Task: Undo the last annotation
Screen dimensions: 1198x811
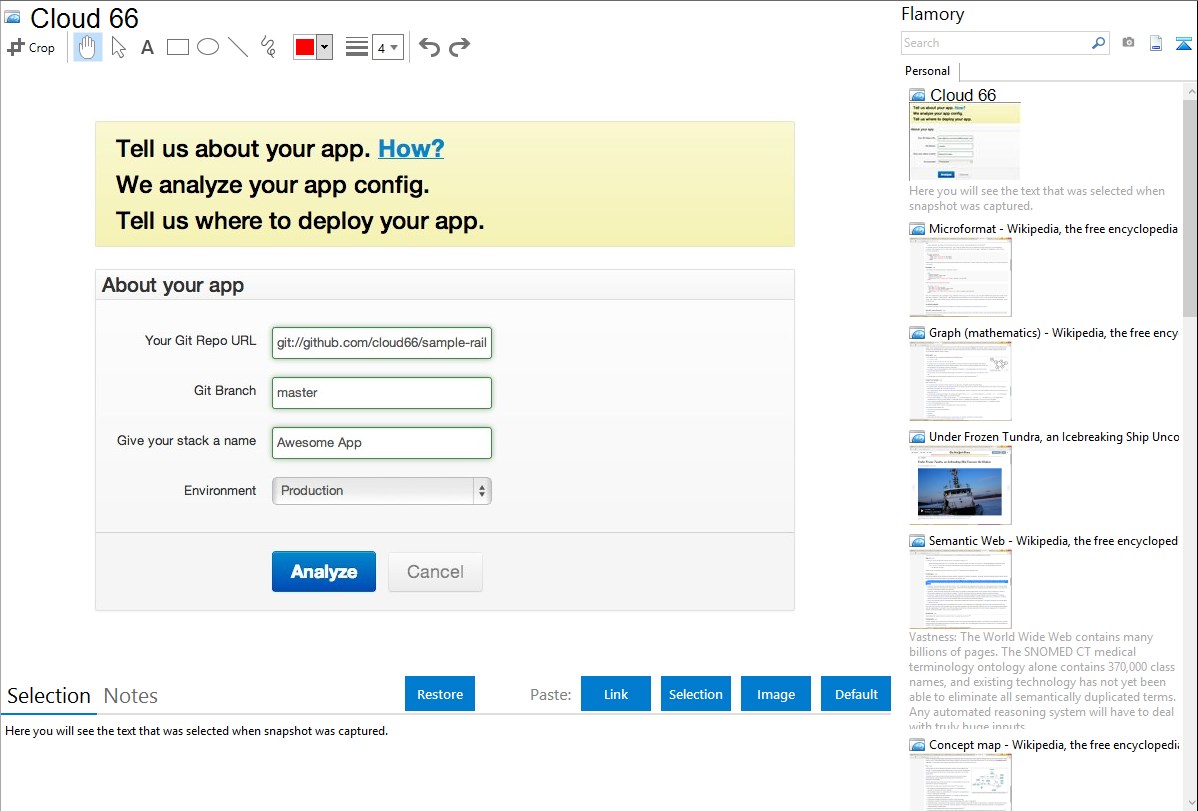Action: tap(429, 47)
